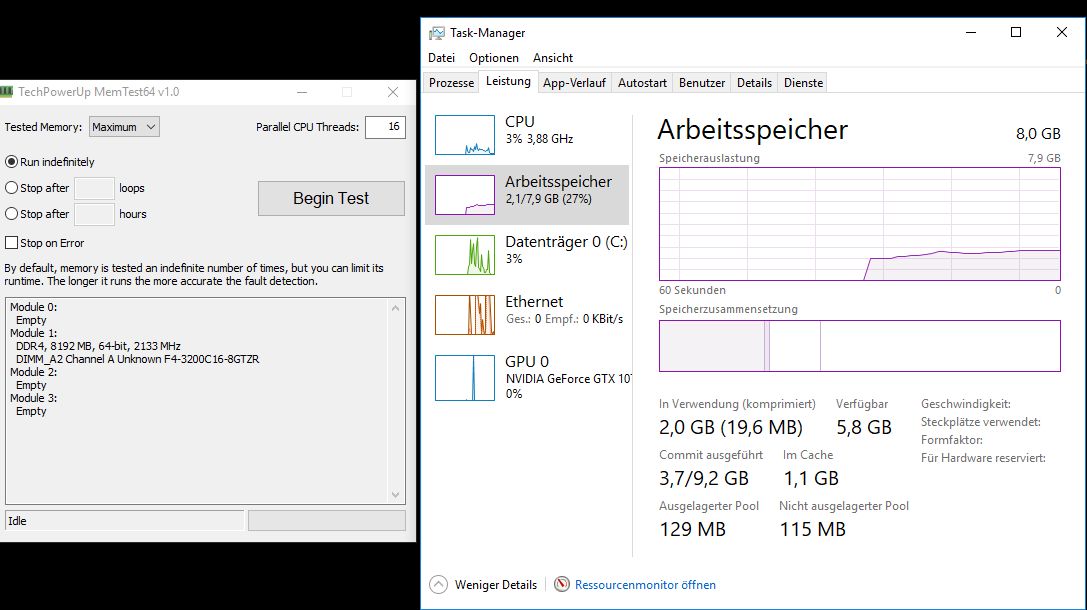Switch to the App-Verlauf tab
Image resolution: width=1087 pixels, height=610 pixels.
(x=574, y=82)
